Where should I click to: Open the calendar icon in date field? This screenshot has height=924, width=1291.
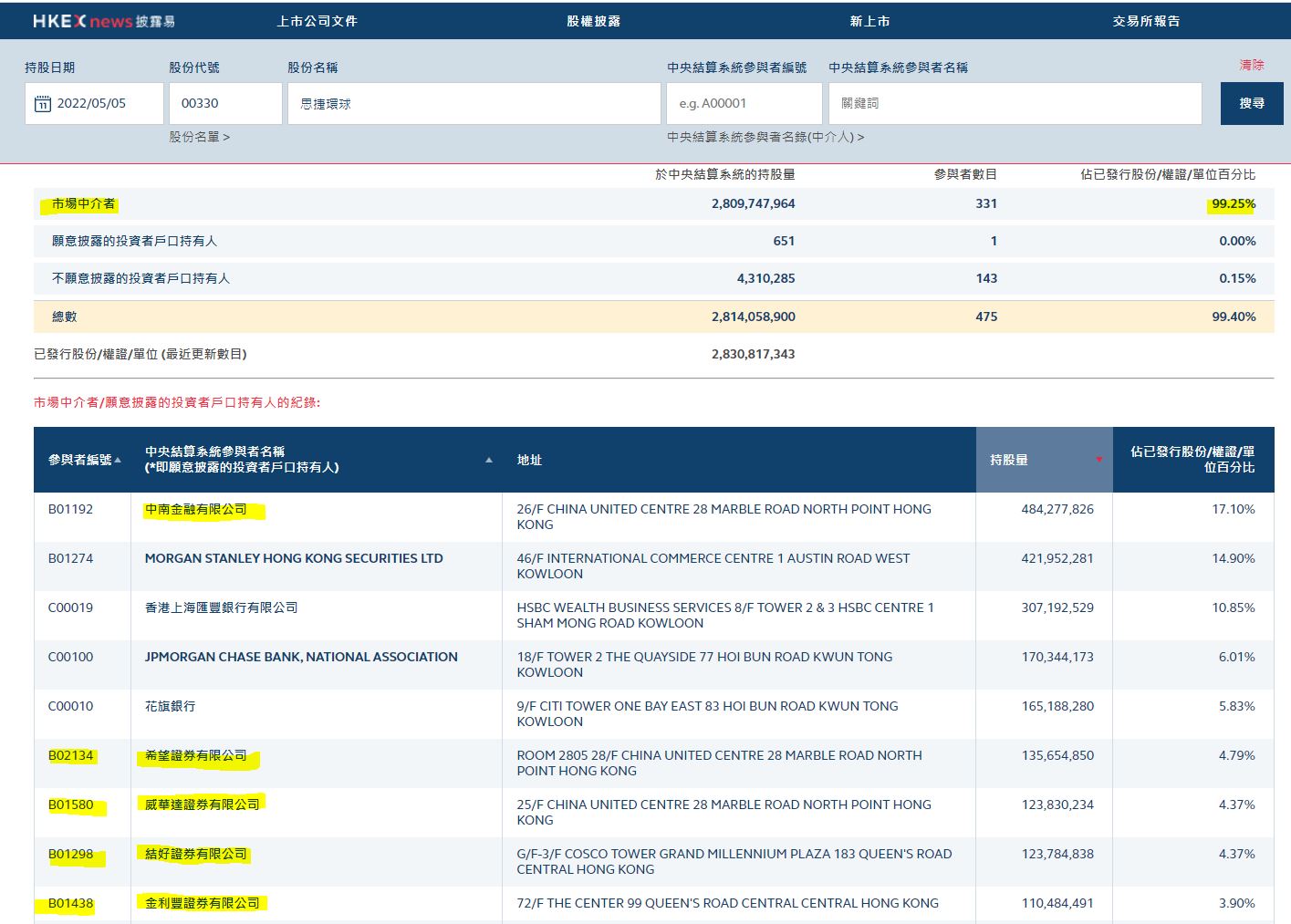(43, 104)
